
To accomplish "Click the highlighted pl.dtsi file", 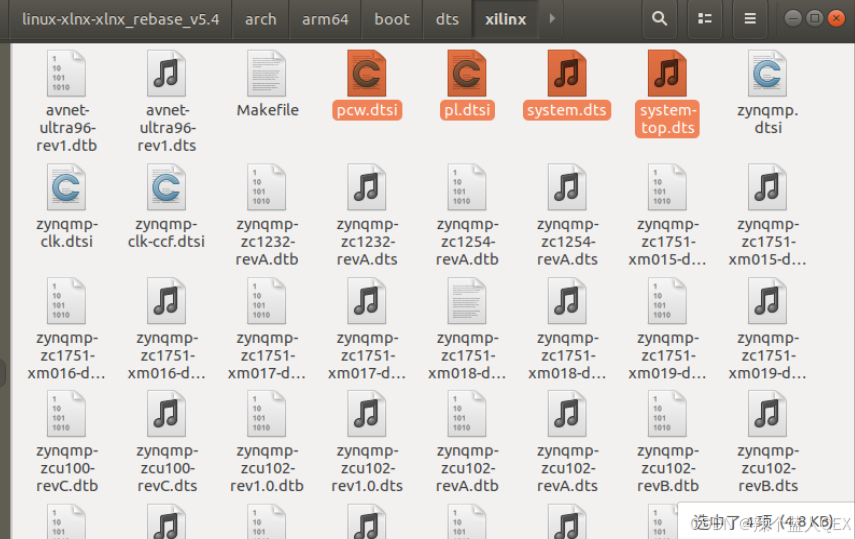I will [x=467, y=85].
